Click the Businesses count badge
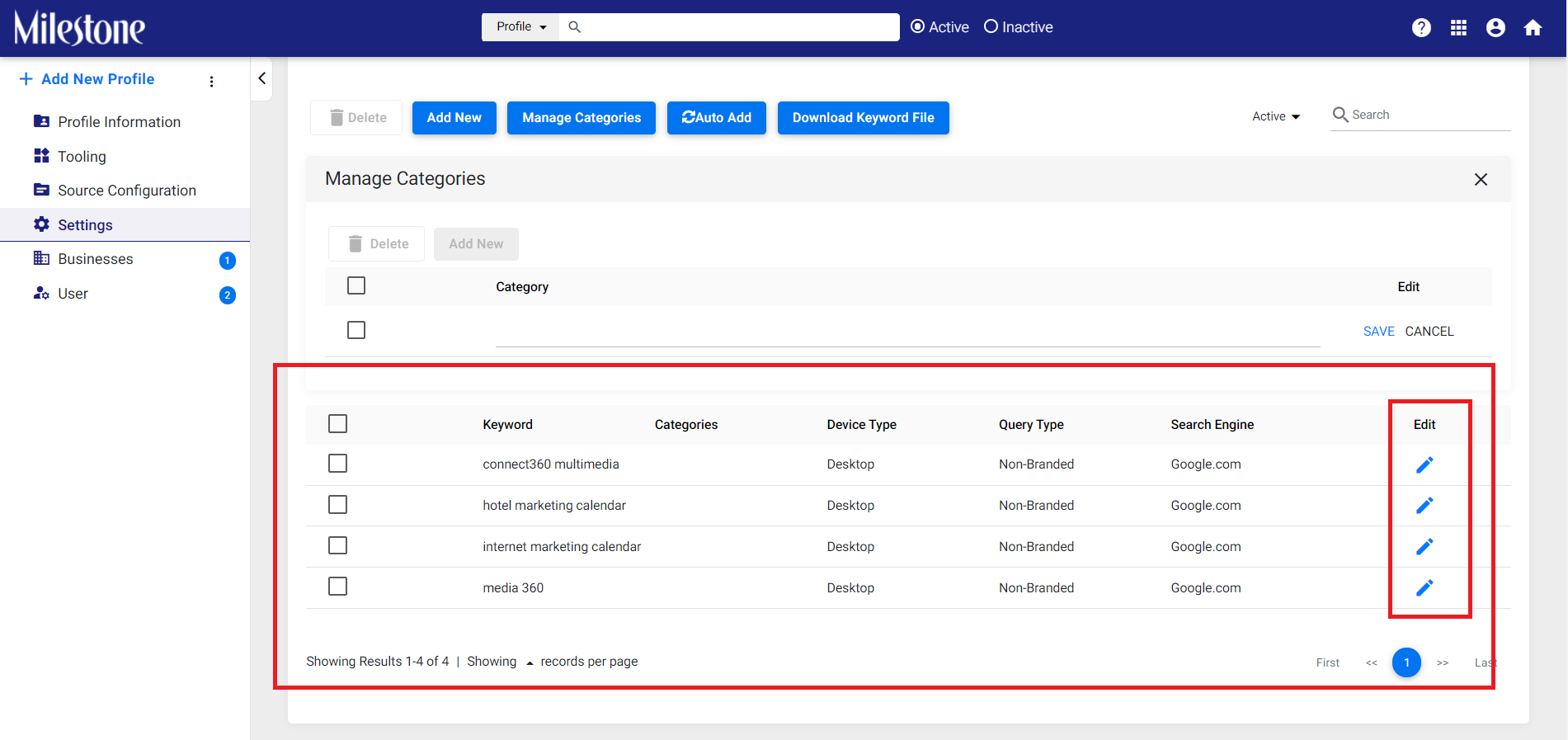 click(228, 261)
